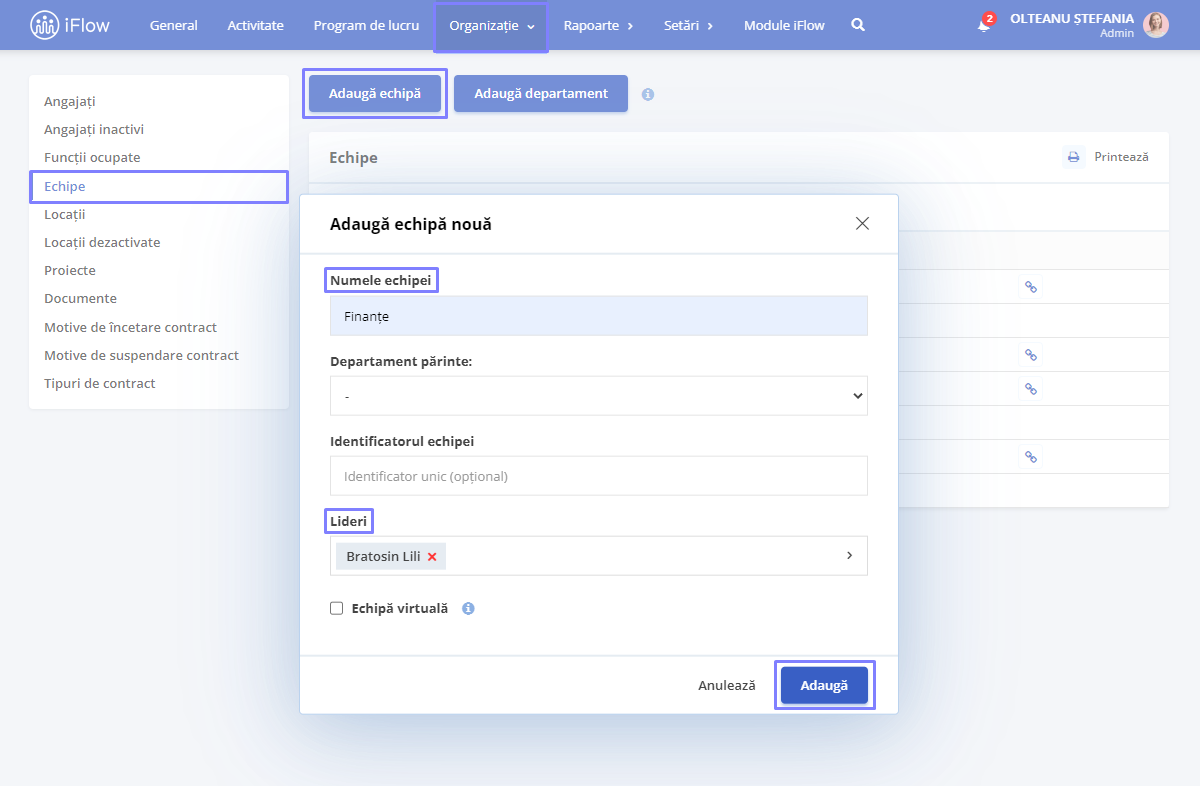Open the Program de lucru menu item

click(x=367, y=25)
